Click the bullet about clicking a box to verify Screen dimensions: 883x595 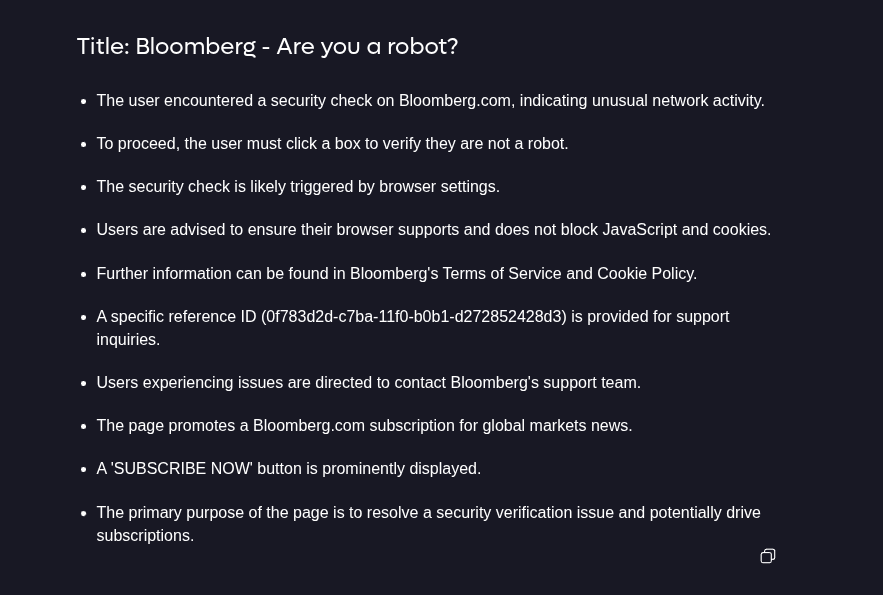coord(332,144)
